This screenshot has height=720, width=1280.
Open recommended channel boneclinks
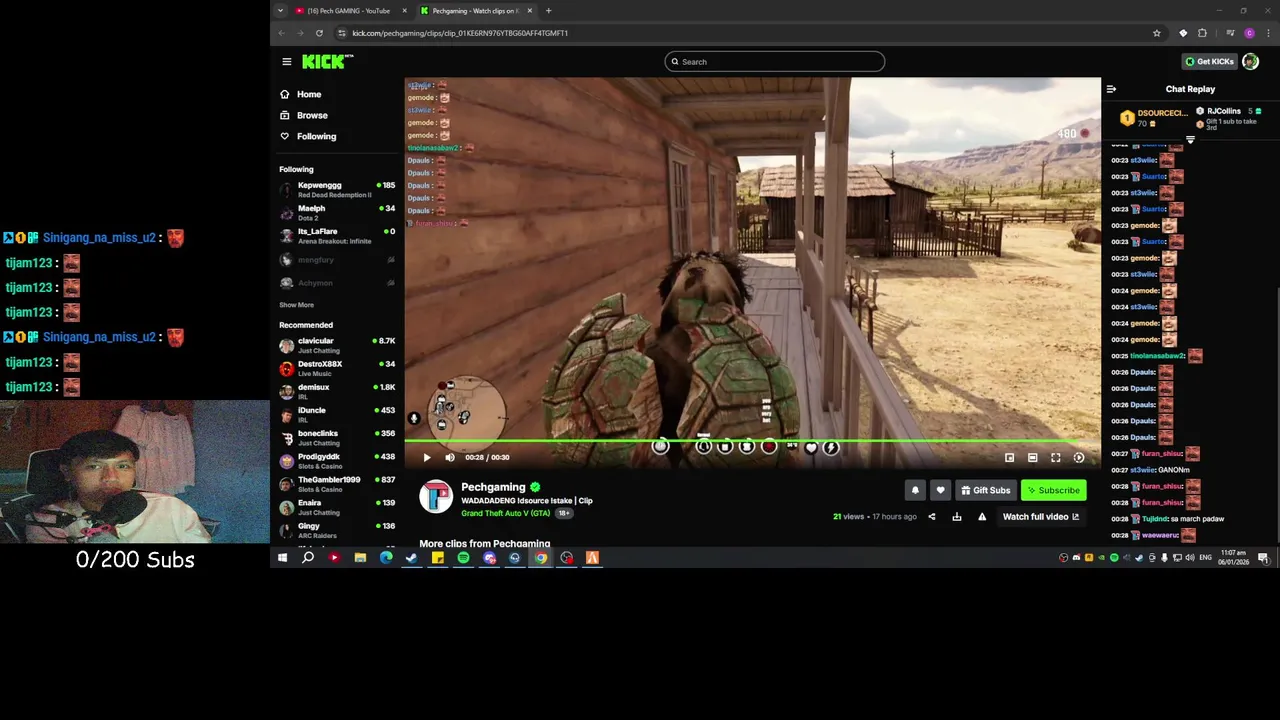pyautogui.click(x=337, y=437)
